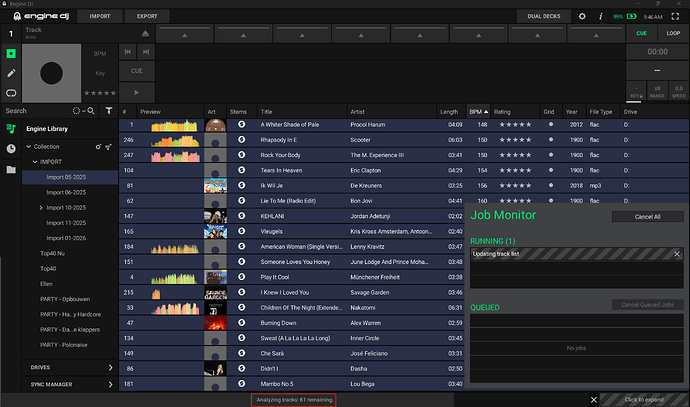Toggle the SPEED button
The image size is (690, 407).
click(x=679, y=91)
